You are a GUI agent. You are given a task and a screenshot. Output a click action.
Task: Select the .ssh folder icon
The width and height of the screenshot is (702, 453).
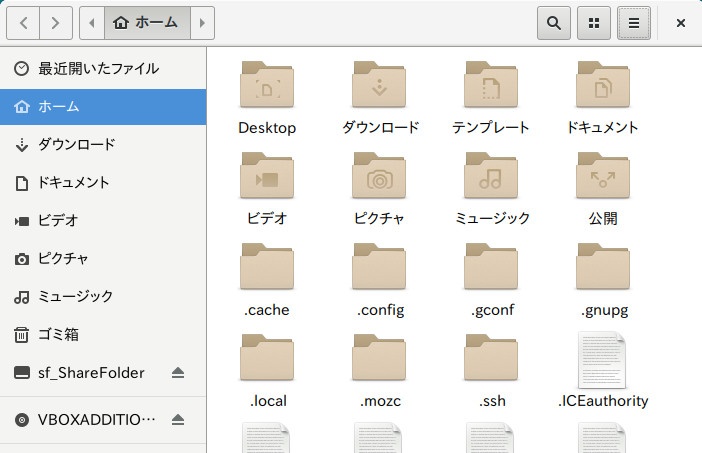[x=491, y=357]
